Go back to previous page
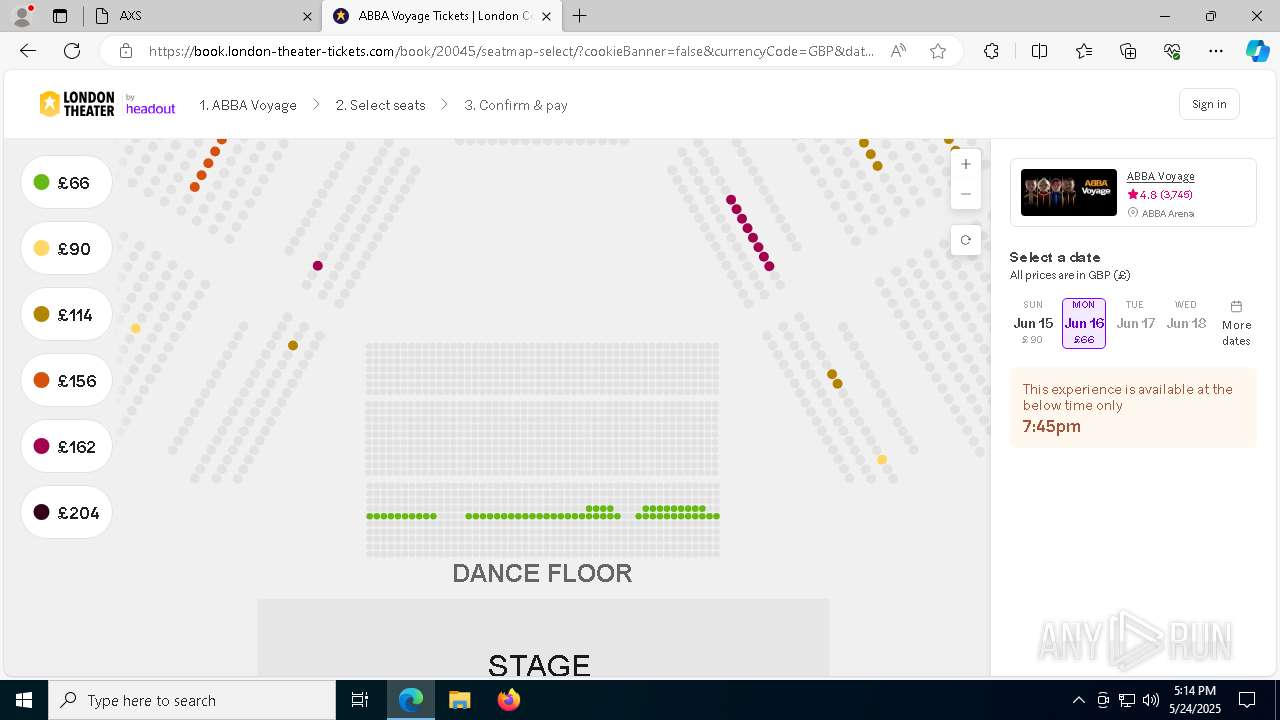 [28, 51]
